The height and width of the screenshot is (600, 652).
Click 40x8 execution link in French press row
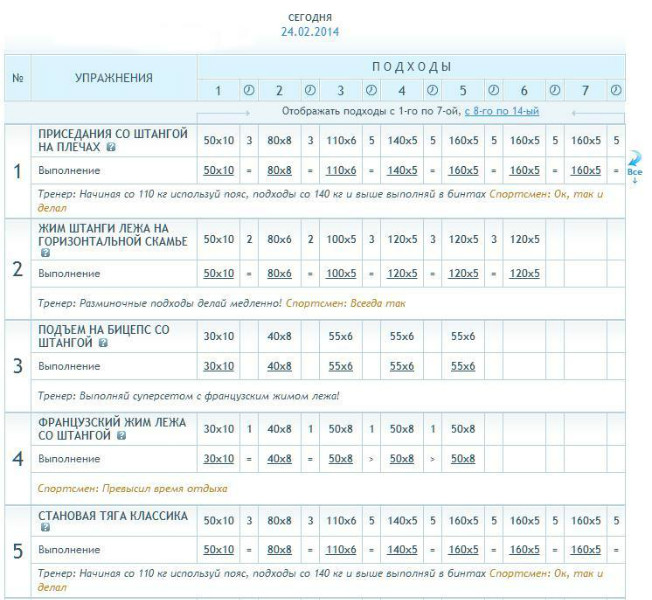(x=280, y=458)
